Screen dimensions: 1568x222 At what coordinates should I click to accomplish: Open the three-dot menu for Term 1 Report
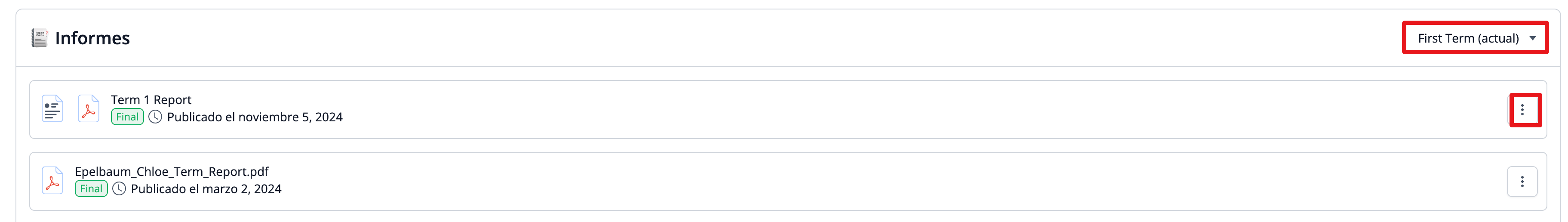(x=1522, y=110)
